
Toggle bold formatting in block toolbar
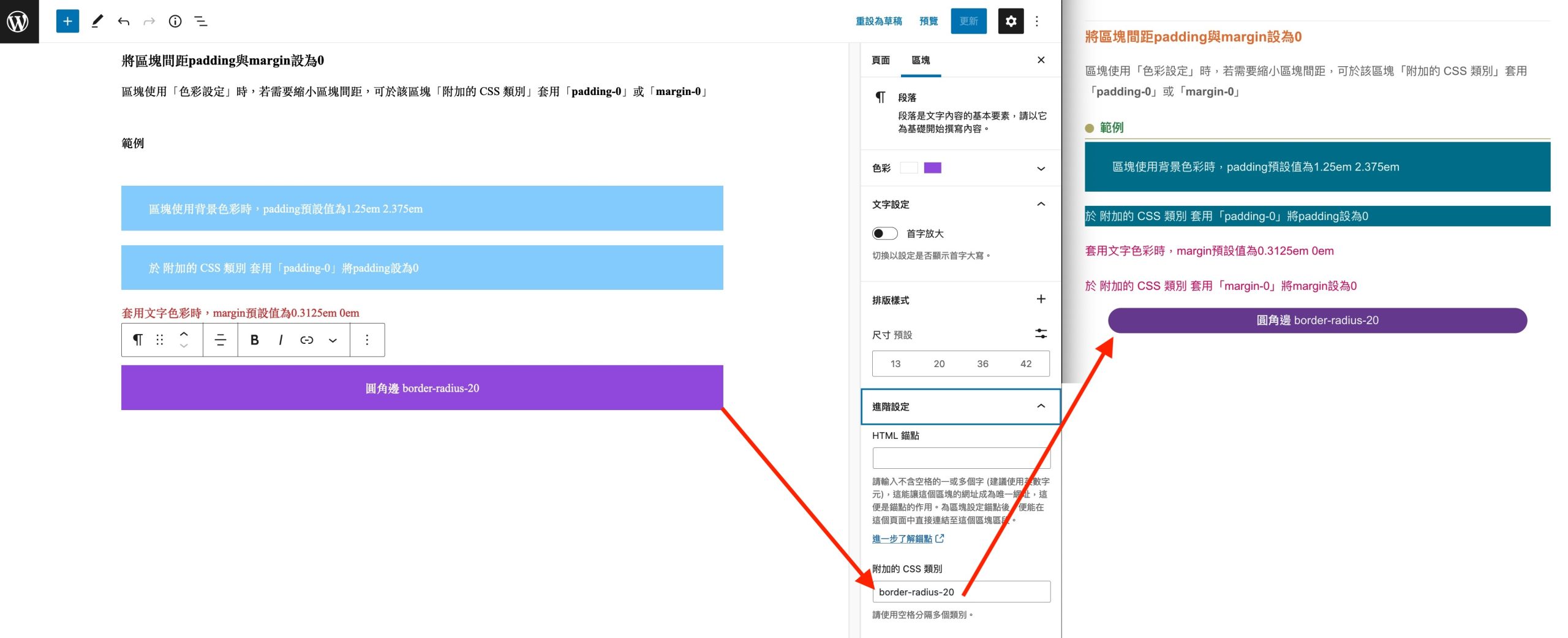tap(255, 340)
